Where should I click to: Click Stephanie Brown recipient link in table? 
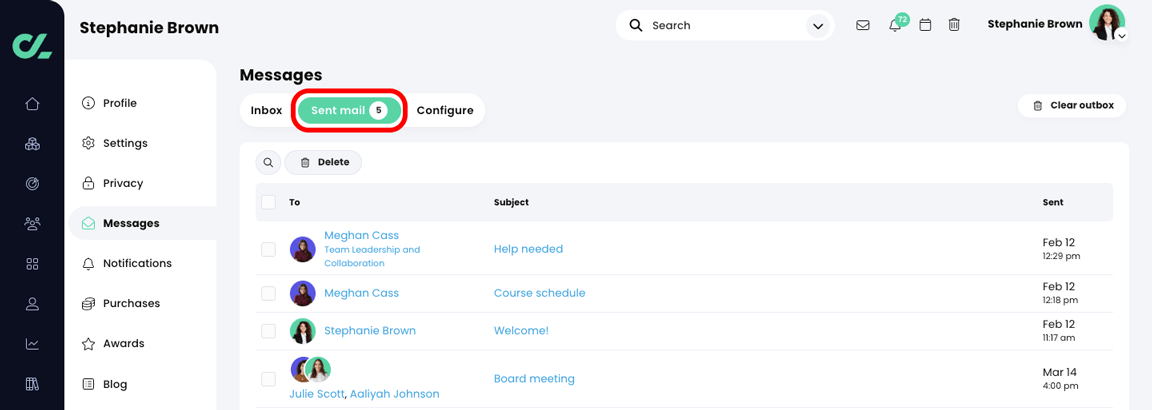pyautogui.click(x=370, y=331)
